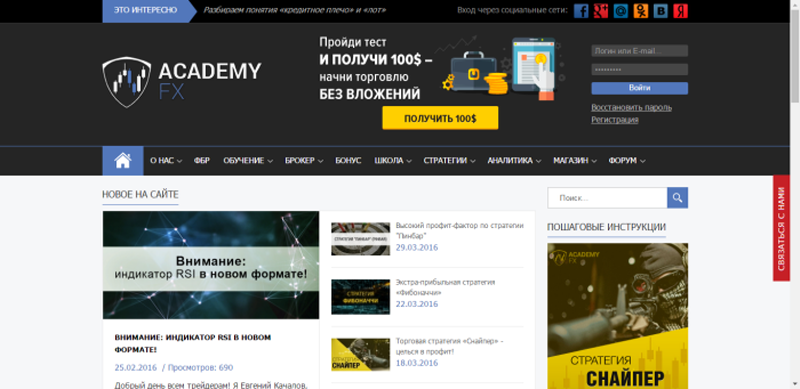The height and width of the screenshot is (389, 800).
Task: Open the Снайпер strategy article thumbnail
Action: (360, 355)
